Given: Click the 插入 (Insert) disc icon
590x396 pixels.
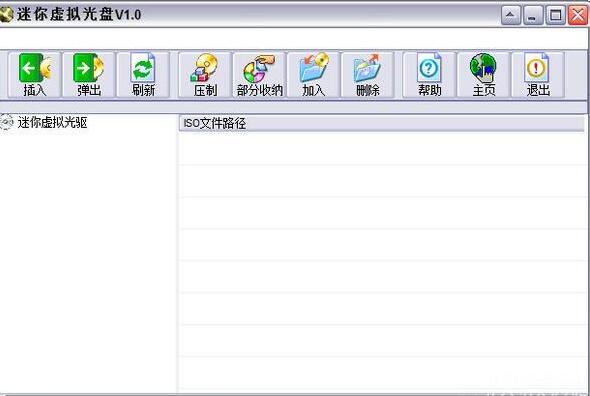Looking at the screenshot, I should point(34,75).
